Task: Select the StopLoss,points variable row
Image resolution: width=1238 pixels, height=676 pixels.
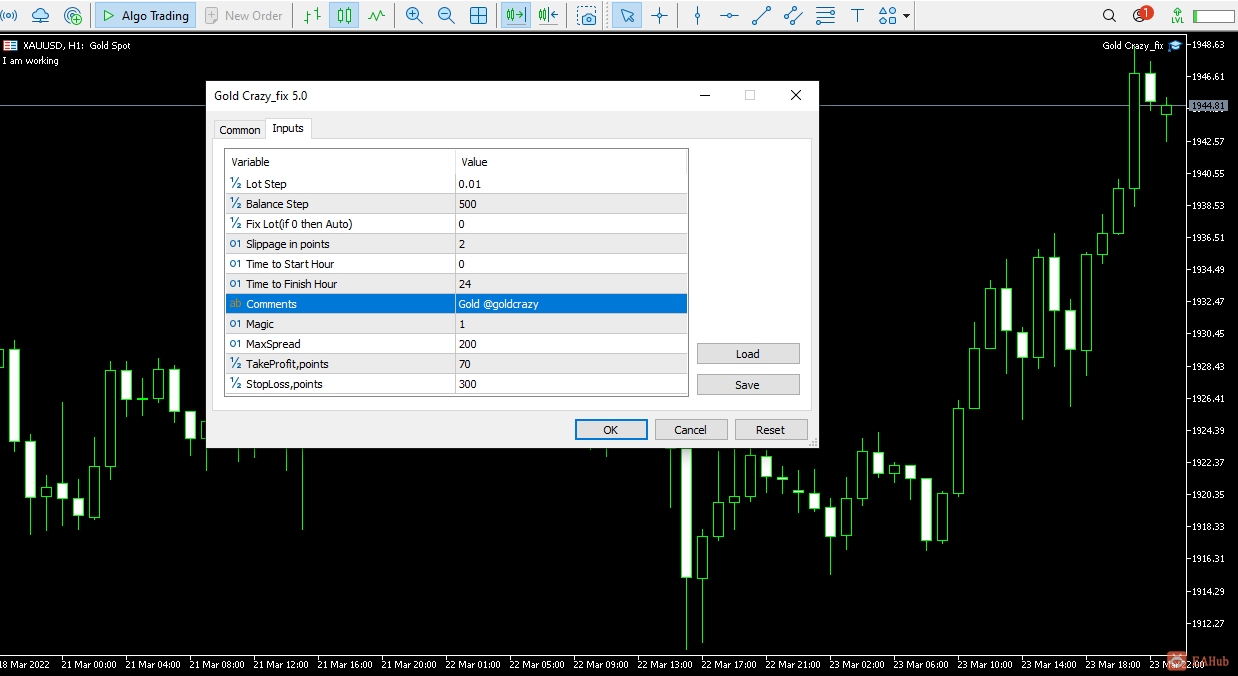Action: (x=456, y=384)
